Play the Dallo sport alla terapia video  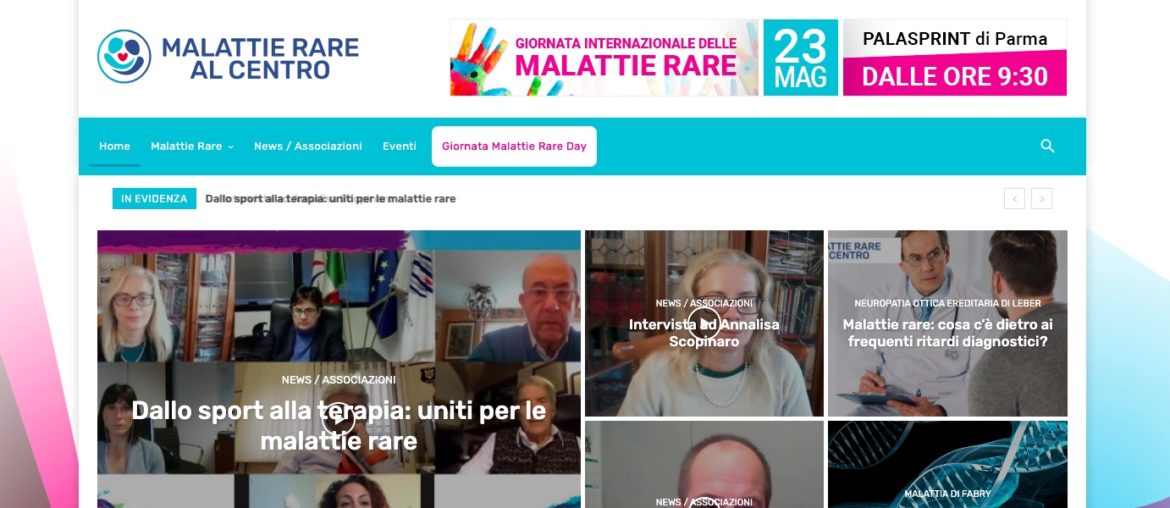[338, 418]
